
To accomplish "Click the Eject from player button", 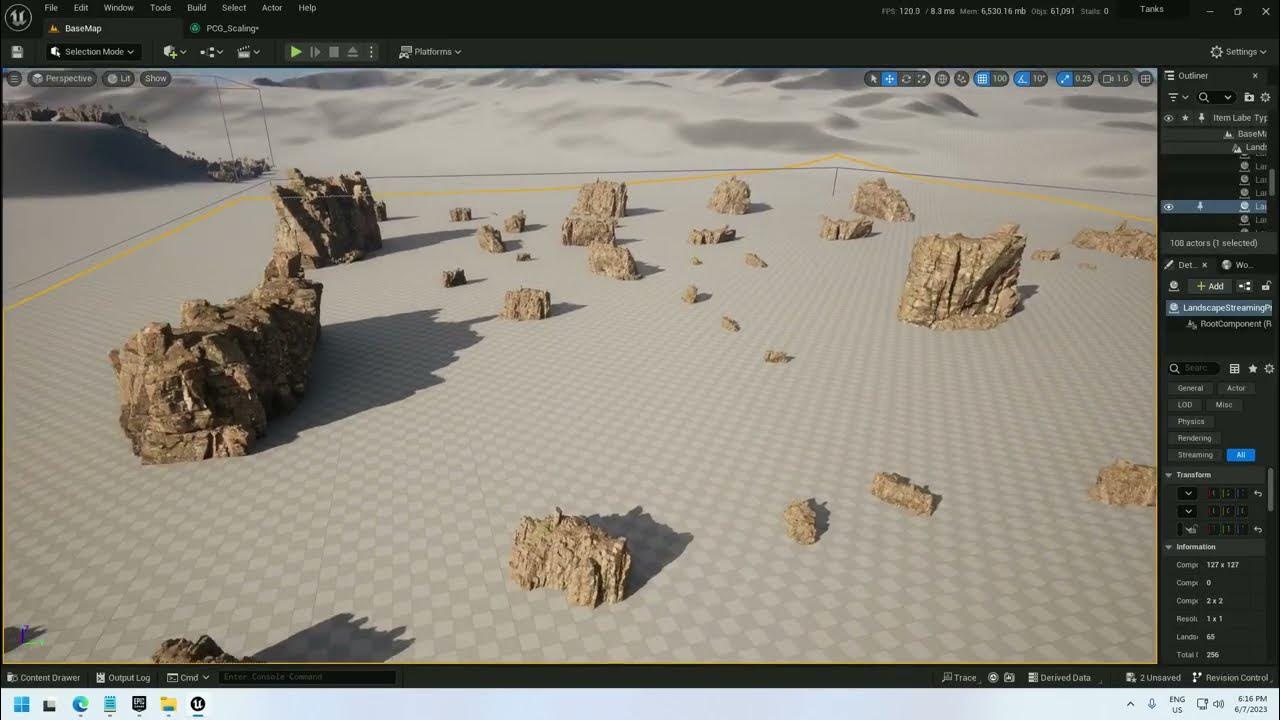I will 352,52.
